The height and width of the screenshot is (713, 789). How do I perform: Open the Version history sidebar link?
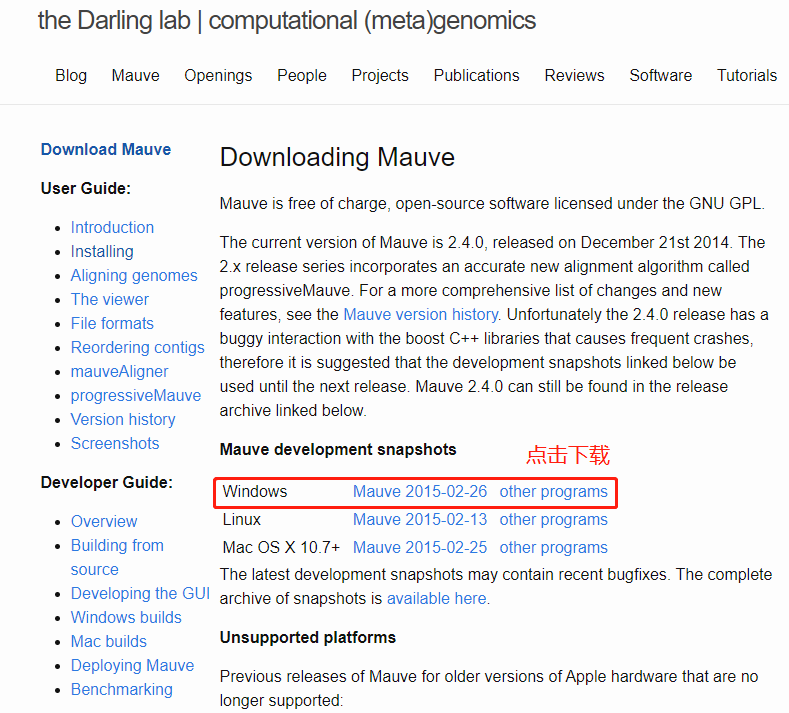click(x=123, y=420)
